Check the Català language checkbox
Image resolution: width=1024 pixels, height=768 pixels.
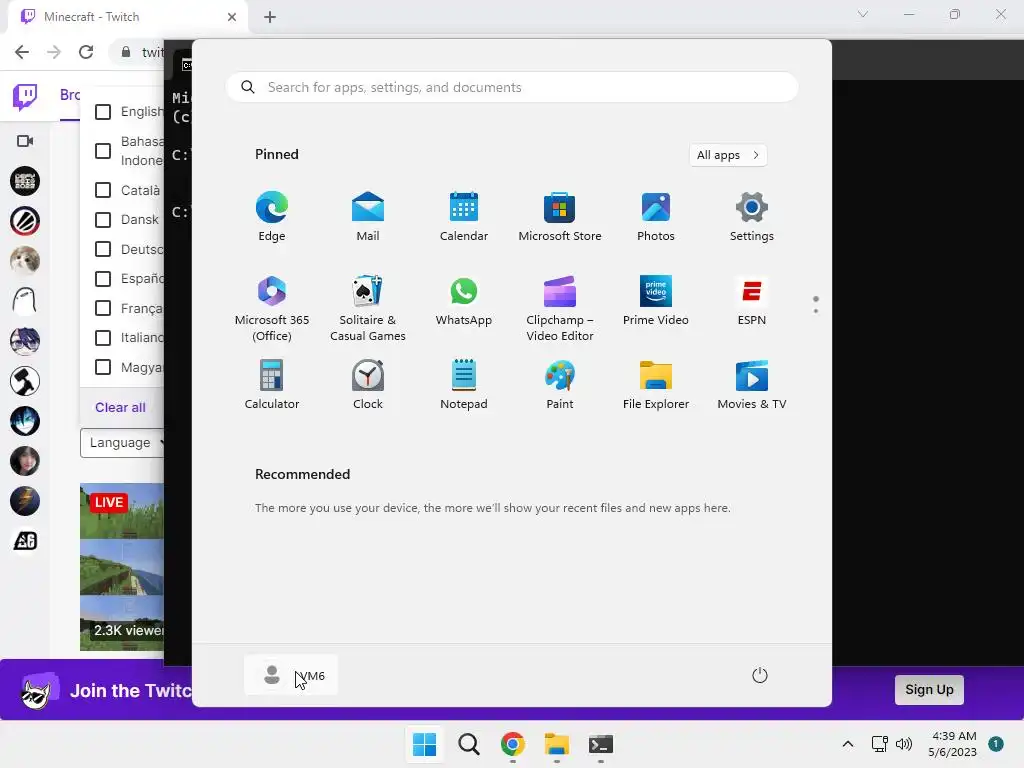103,190
